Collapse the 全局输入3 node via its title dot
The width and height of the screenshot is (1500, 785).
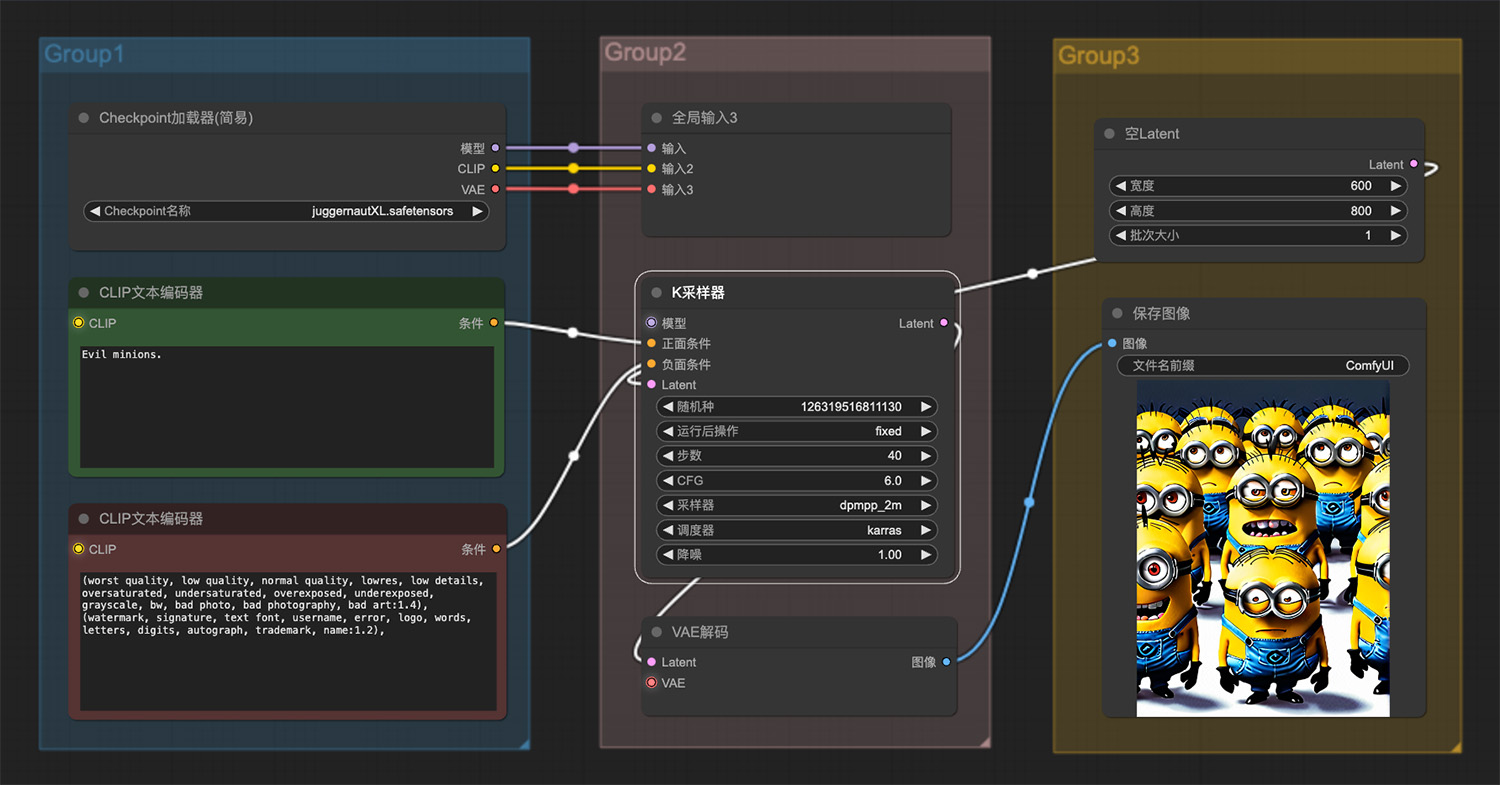(657, 118)
